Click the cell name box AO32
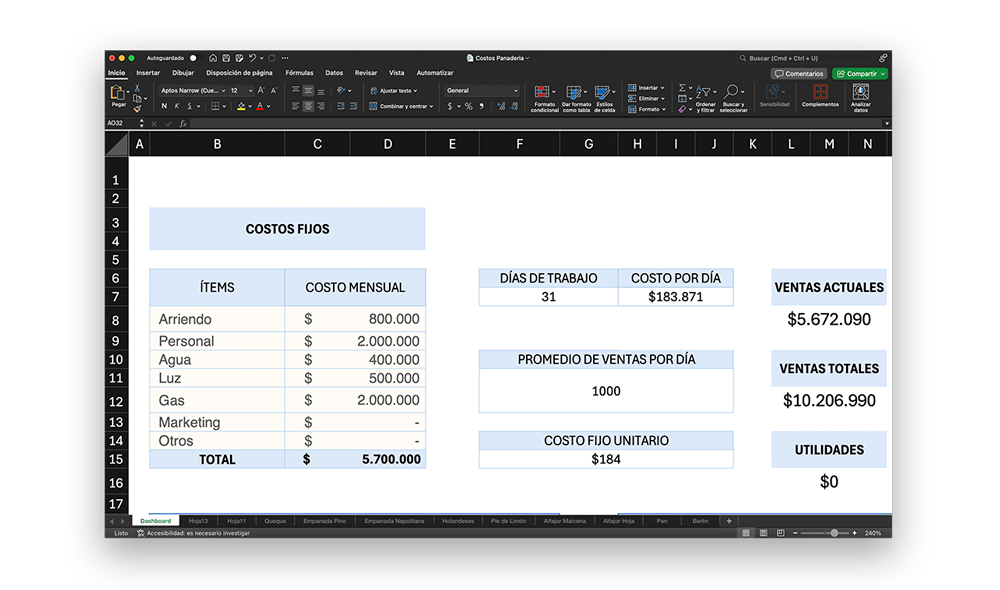This screenshot has height=590, width=1000. point(121,123)
